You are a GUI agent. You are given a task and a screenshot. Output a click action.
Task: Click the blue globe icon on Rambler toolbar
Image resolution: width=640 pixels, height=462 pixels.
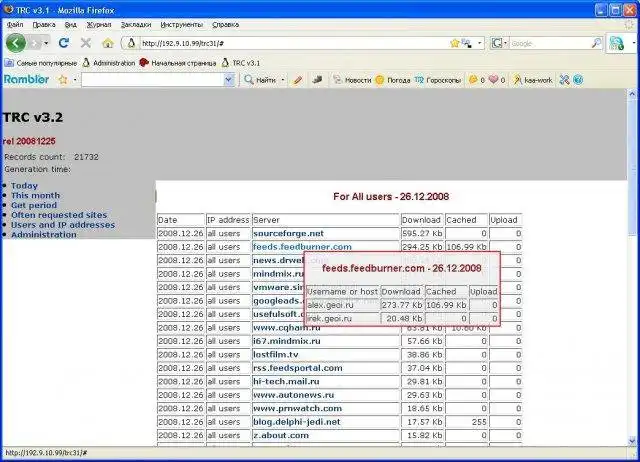(x=578, y=80)
